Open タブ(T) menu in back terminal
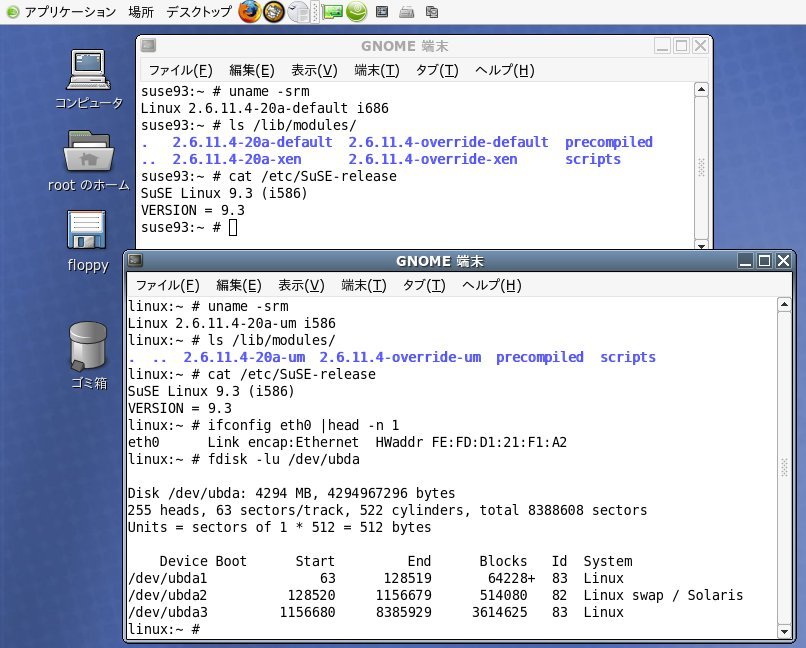806x648 pixels. pos(437,70)
